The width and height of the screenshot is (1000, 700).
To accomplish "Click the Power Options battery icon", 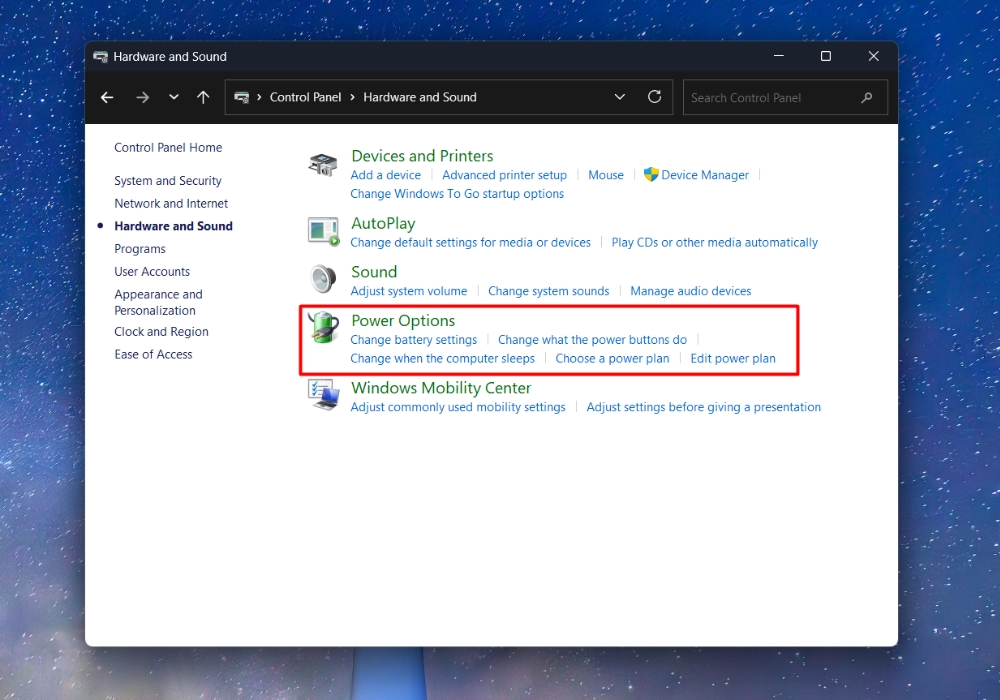I will point(323,327).
